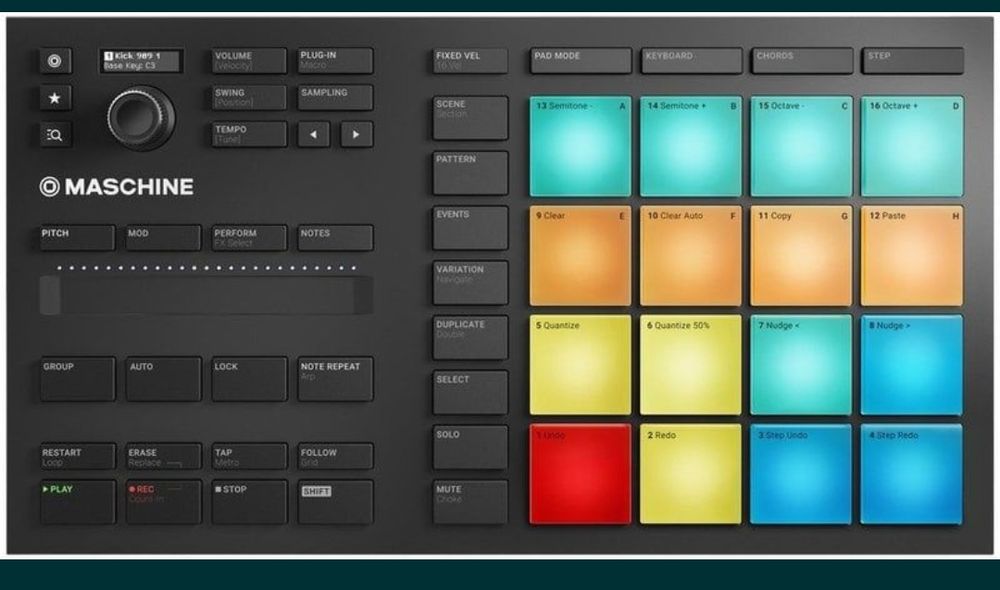Image resolution: width=1000 pixels, height=590 pixels.
Task: Switch to CHORDS mode
Action: (802, 61)
